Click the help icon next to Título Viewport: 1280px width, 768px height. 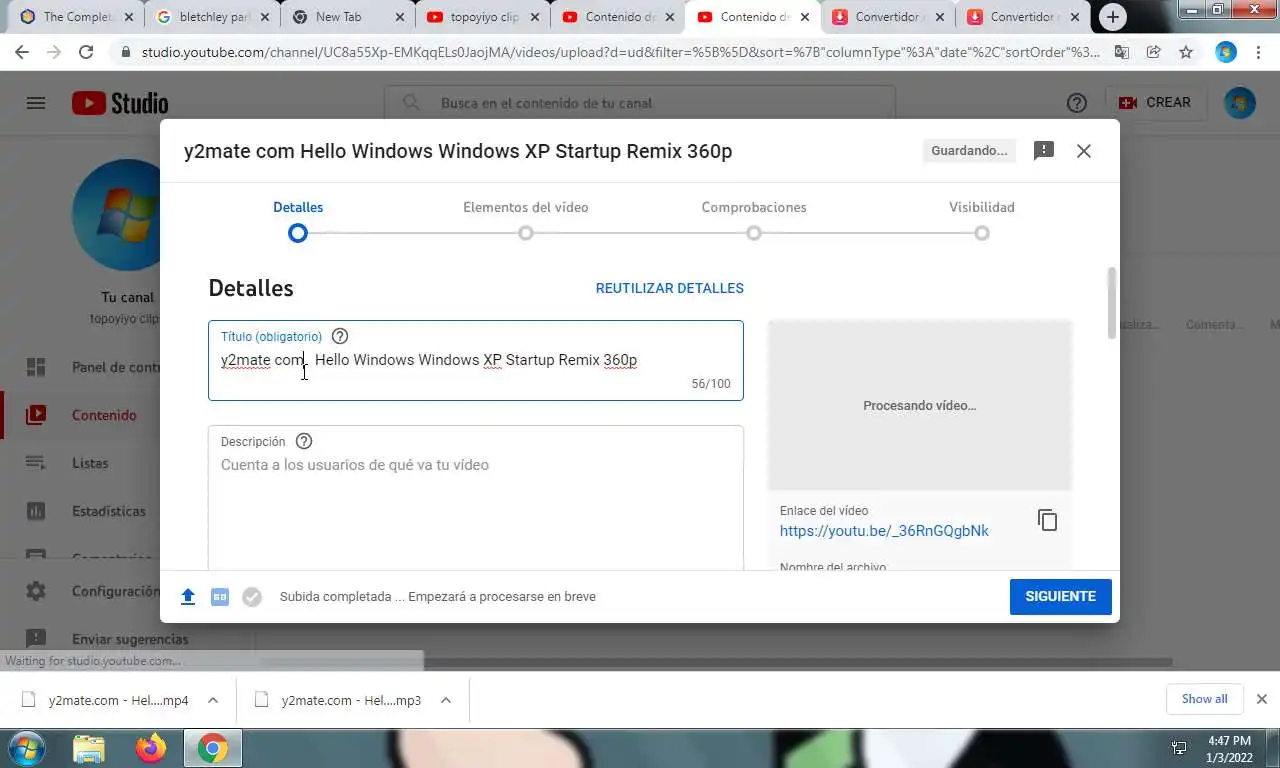340,336
